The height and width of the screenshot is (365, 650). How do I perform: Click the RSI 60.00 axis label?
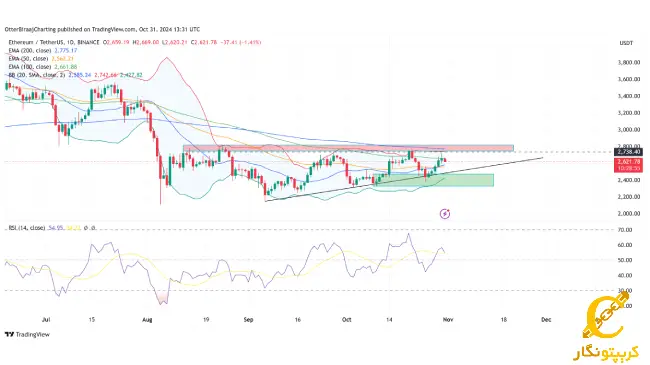[x=625, y=245]
